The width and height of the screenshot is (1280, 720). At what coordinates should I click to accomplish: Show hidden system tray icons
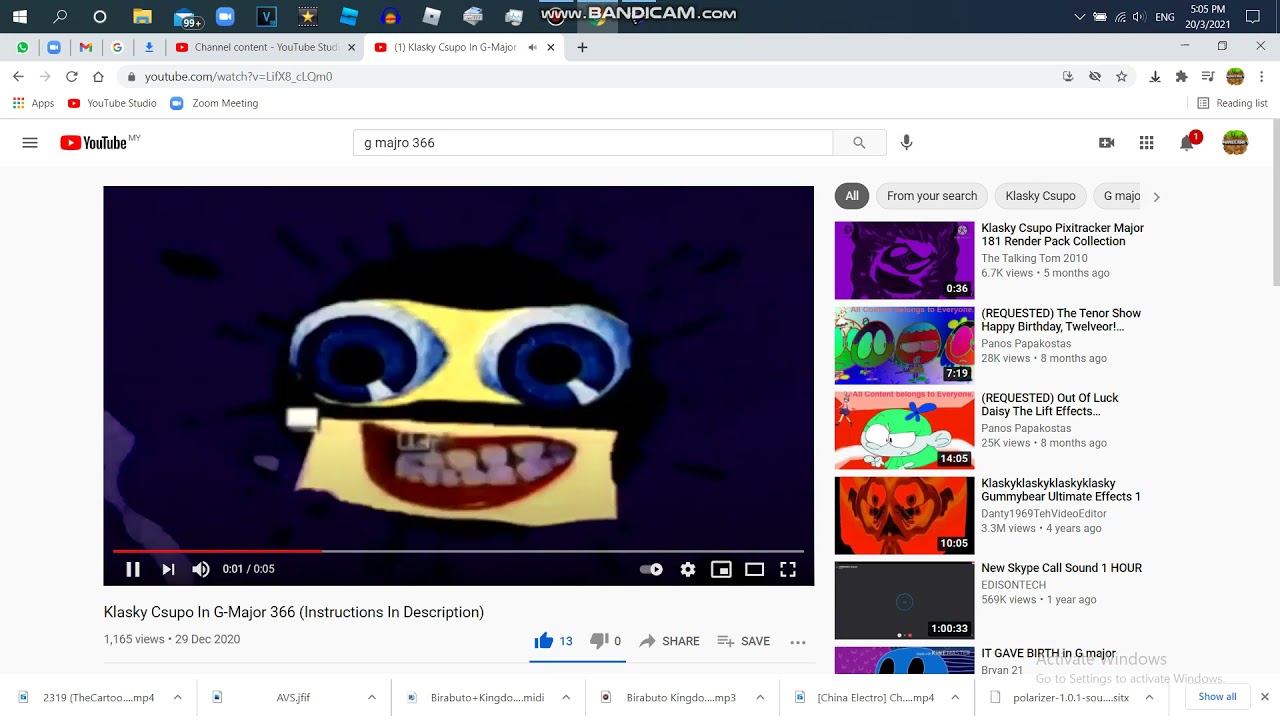pos(1079,17)
